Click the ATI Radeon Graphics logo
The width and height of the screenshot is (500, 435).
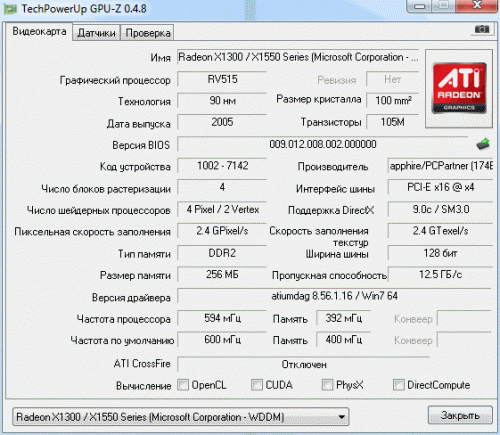459,88
